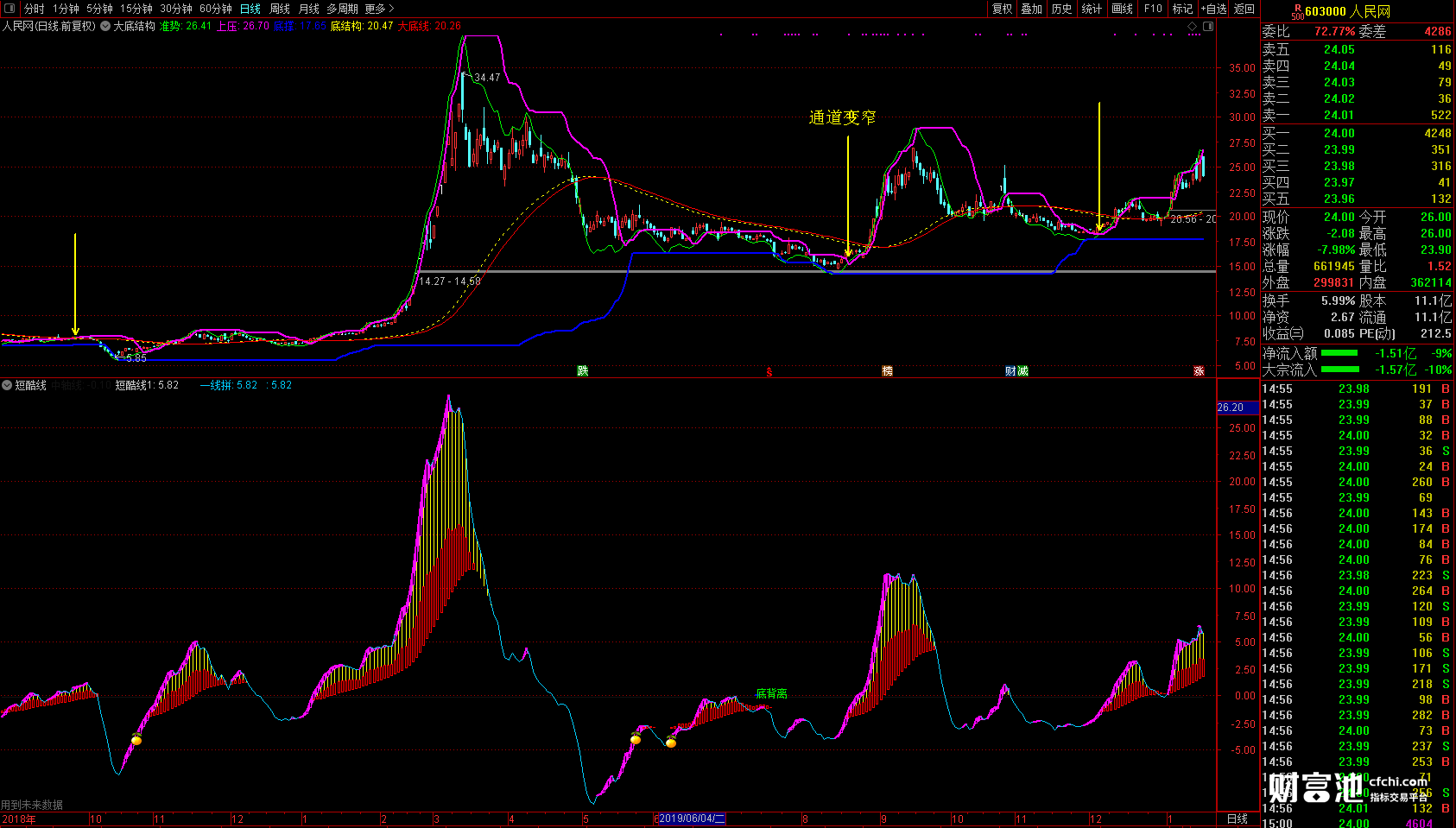The height and width of the screenshot is (828, 1456).
Task: Select the 60分钟 timeframe tab
Action: pos(216,9)
